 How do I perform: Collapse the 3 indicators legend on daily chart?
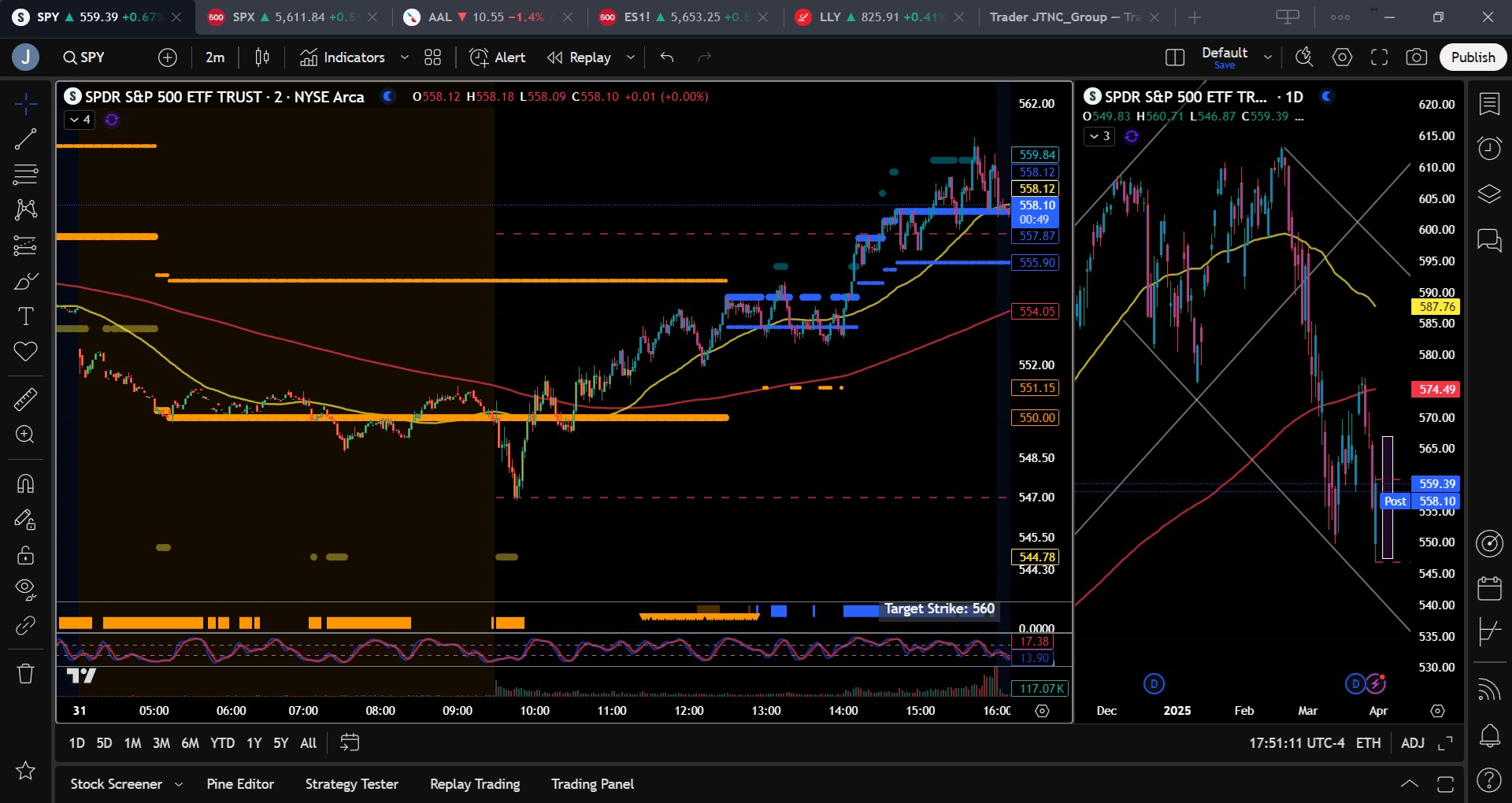click(x=1099, y=136)
